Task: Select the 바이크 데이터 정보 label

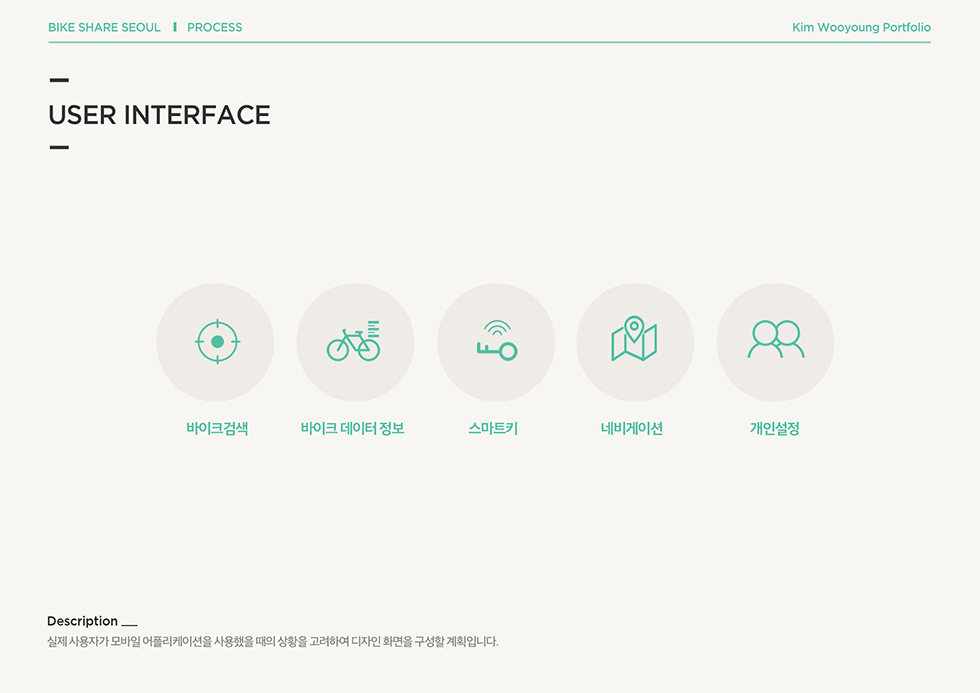Action: [x=352, y=429]
